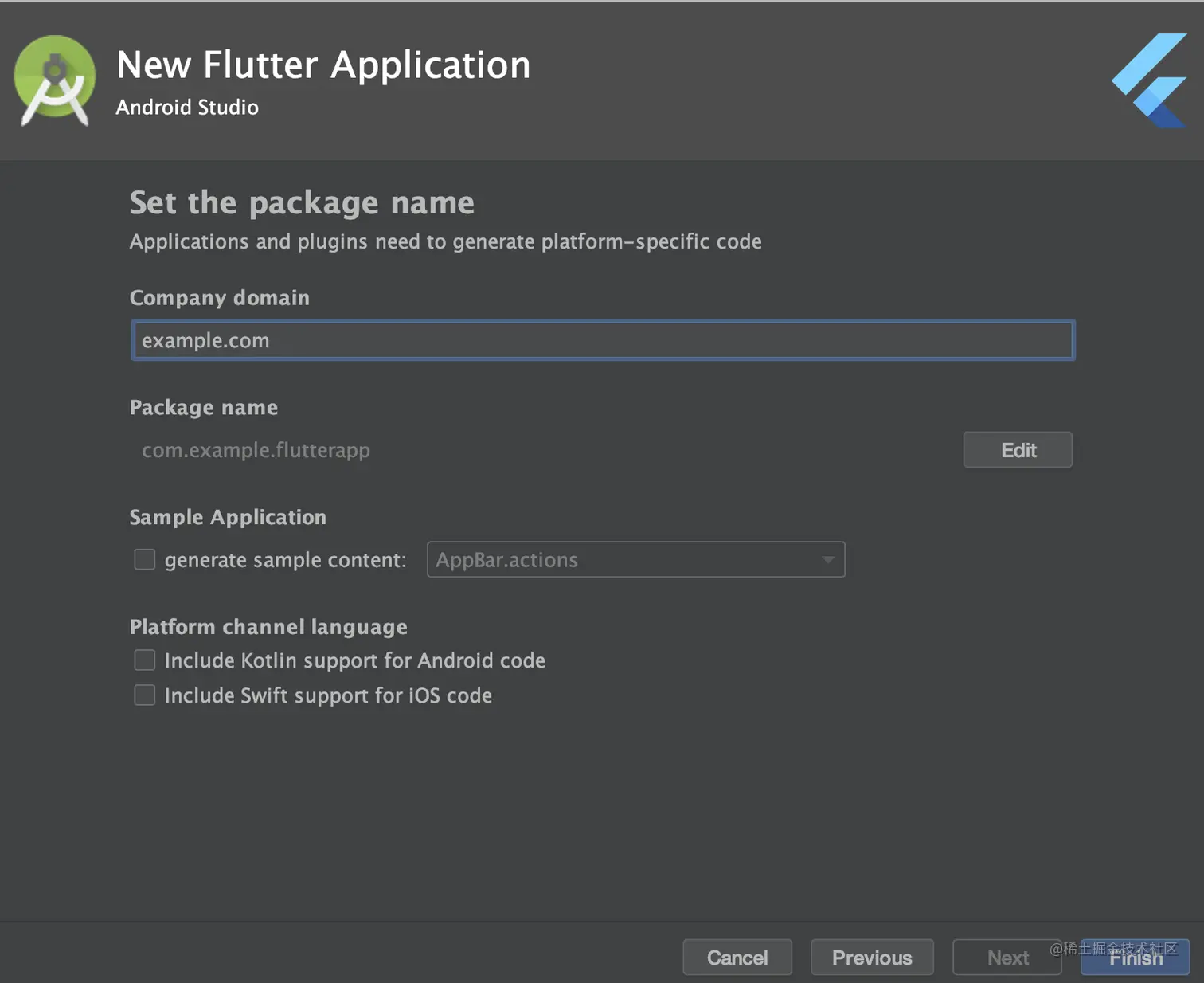Click Finish to create the project
Viewport: 1204px width, 983px height.
coord(1136,959)
